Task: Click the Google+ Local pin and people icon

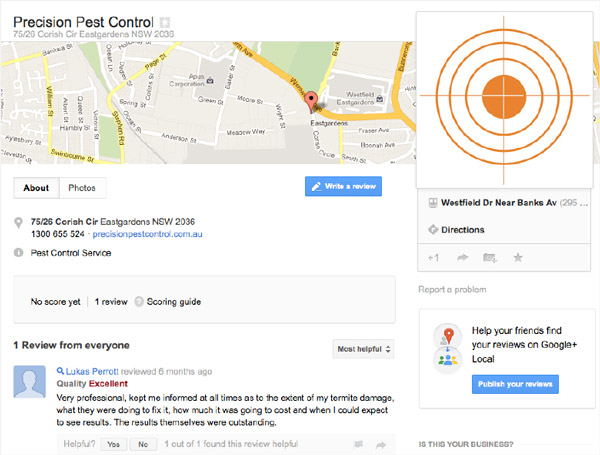Action: (x=447, y=348)
